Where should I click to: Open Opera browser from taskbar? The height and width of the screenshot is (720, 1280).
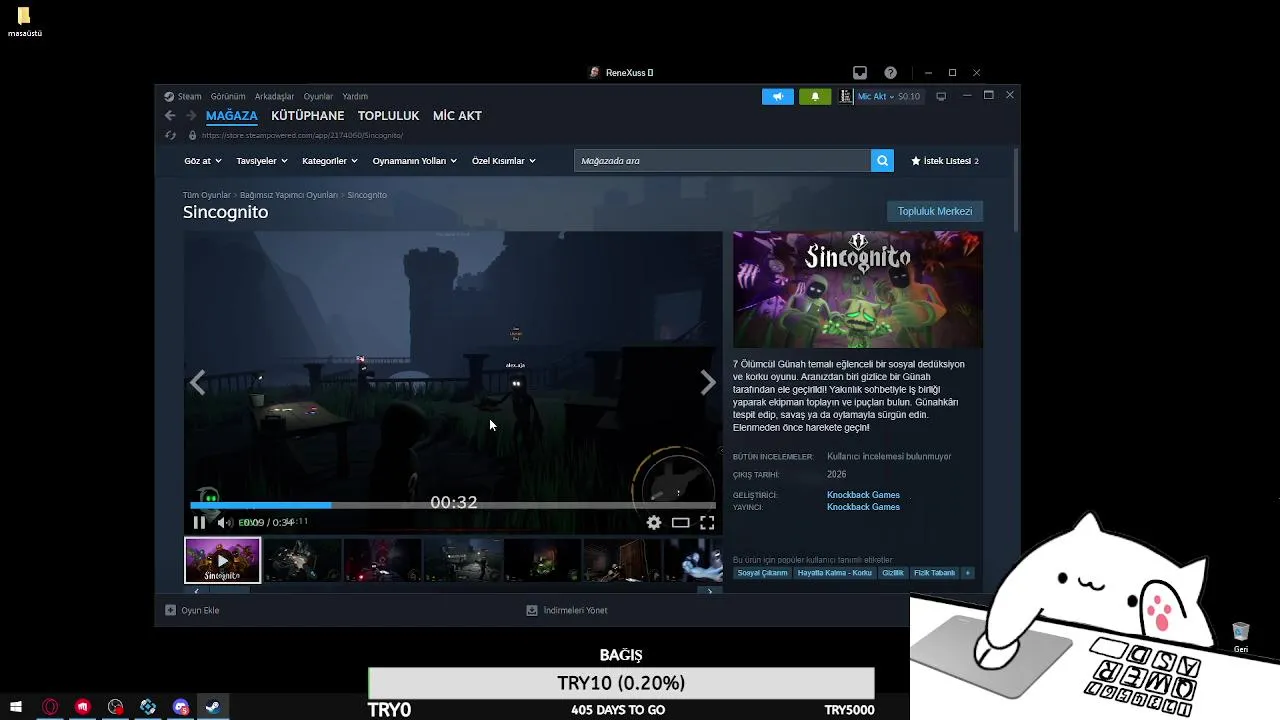pyautogui.click(x=50, y=707)
